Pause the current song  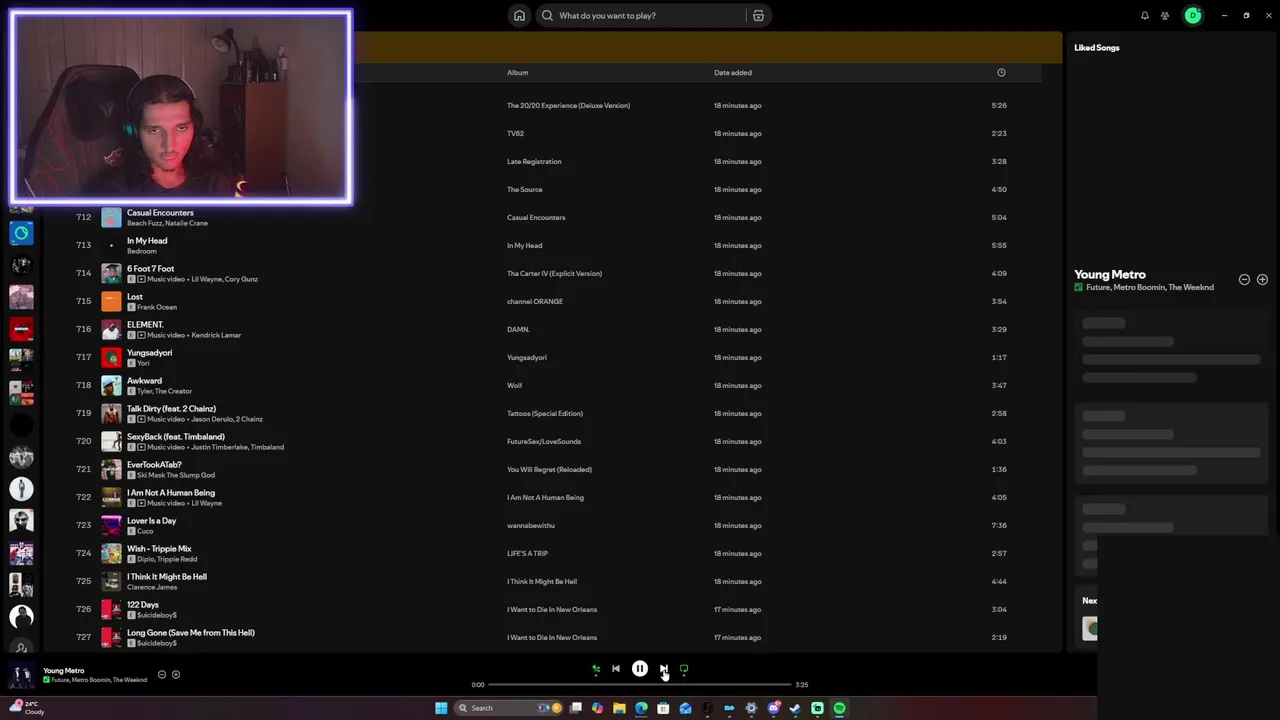(x=640, y=669)
